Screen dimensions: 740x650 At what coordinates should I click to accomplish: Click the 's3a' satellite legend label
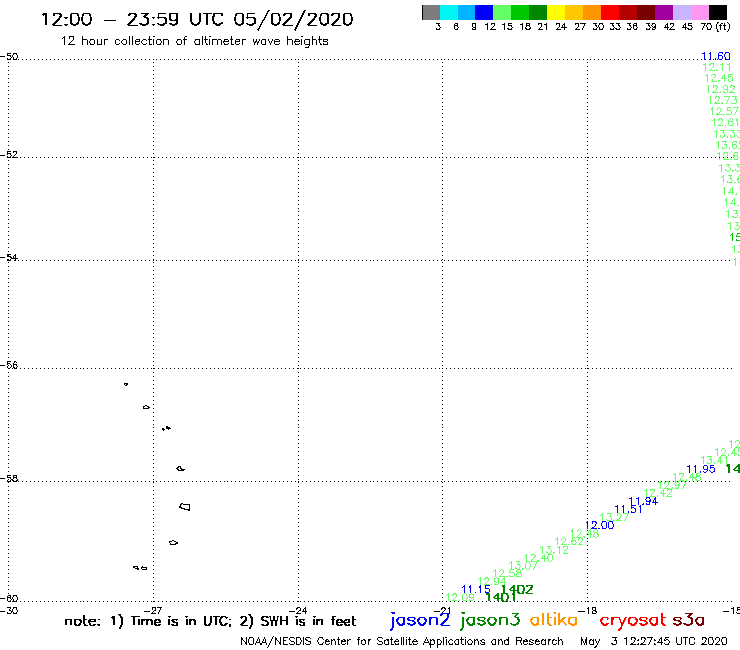[688, 620]
